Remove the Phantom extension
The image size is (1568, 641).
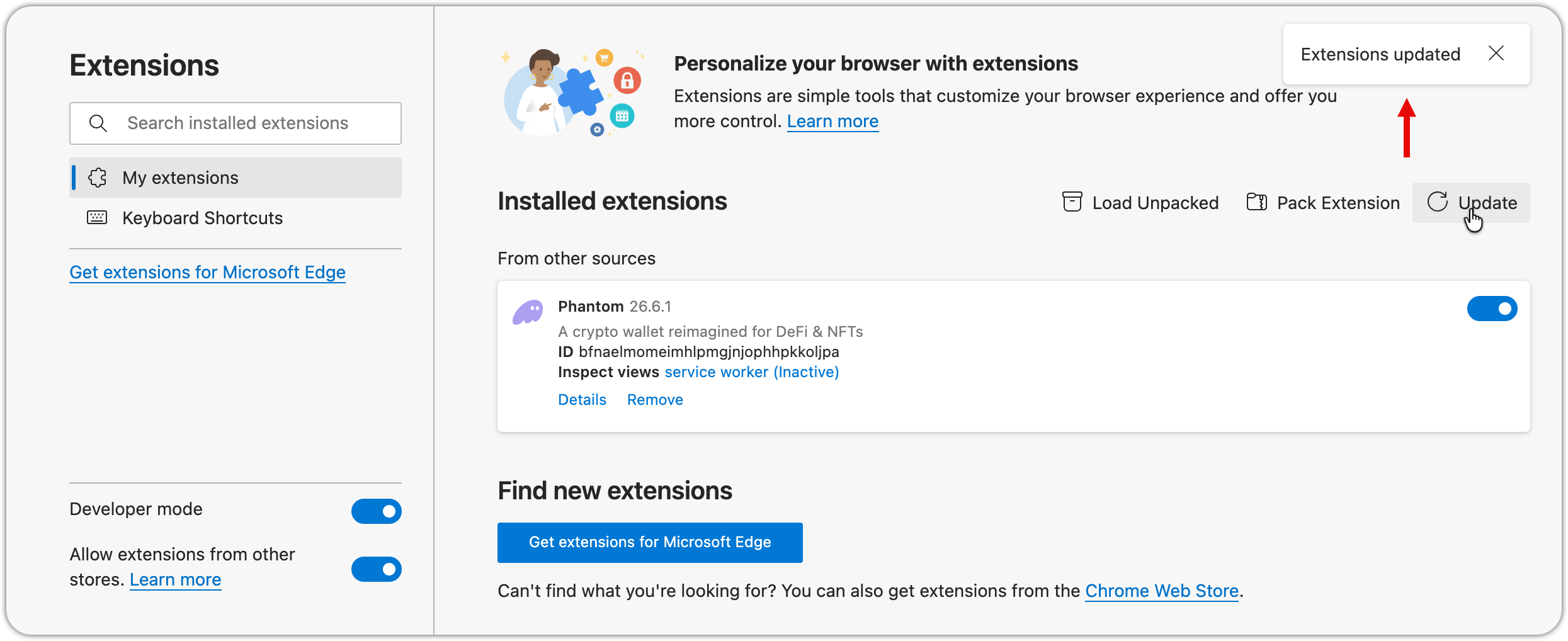[655, 400]
